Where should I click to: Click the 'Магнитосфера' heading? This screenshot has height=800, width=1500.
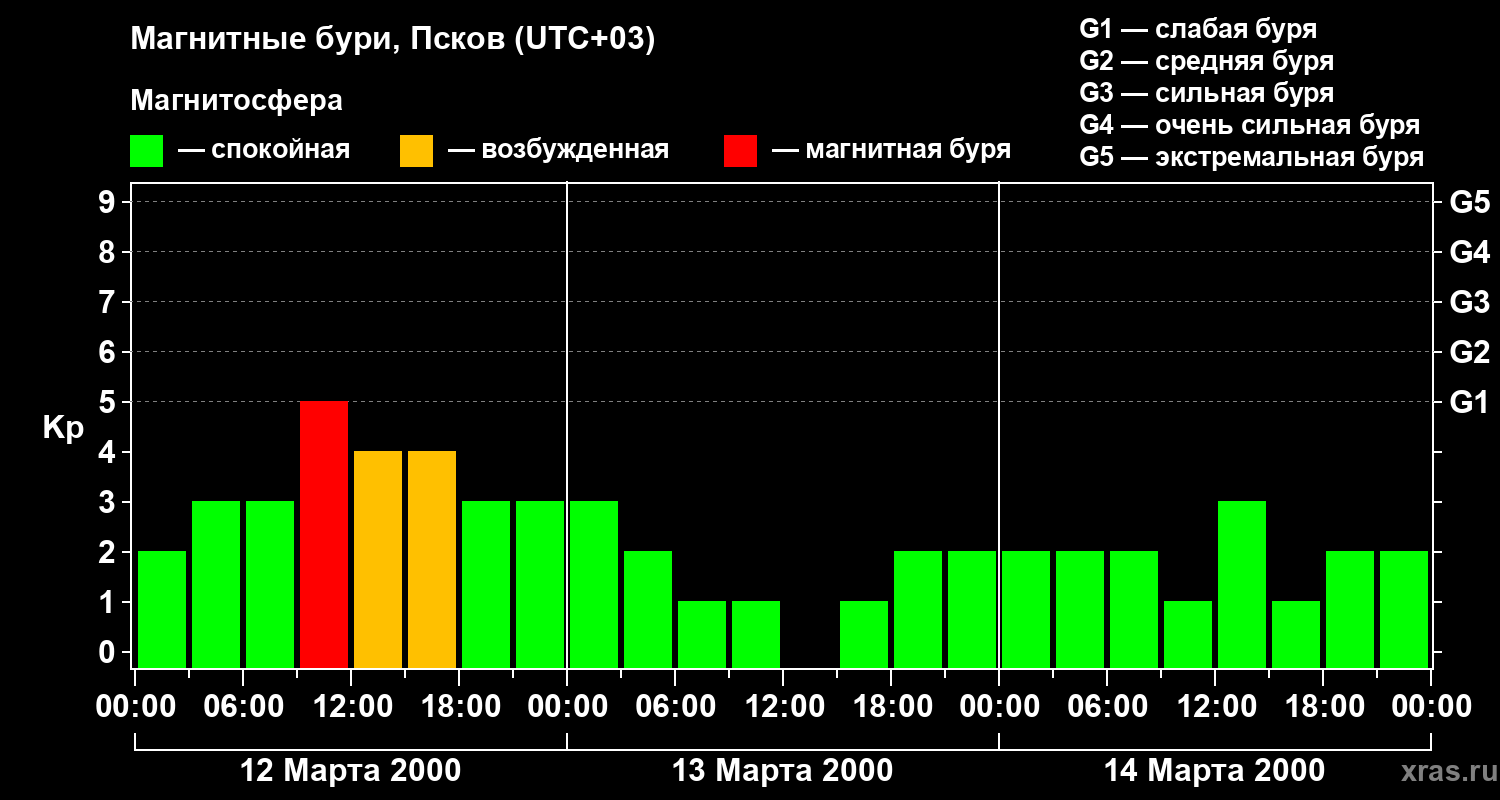236,101
